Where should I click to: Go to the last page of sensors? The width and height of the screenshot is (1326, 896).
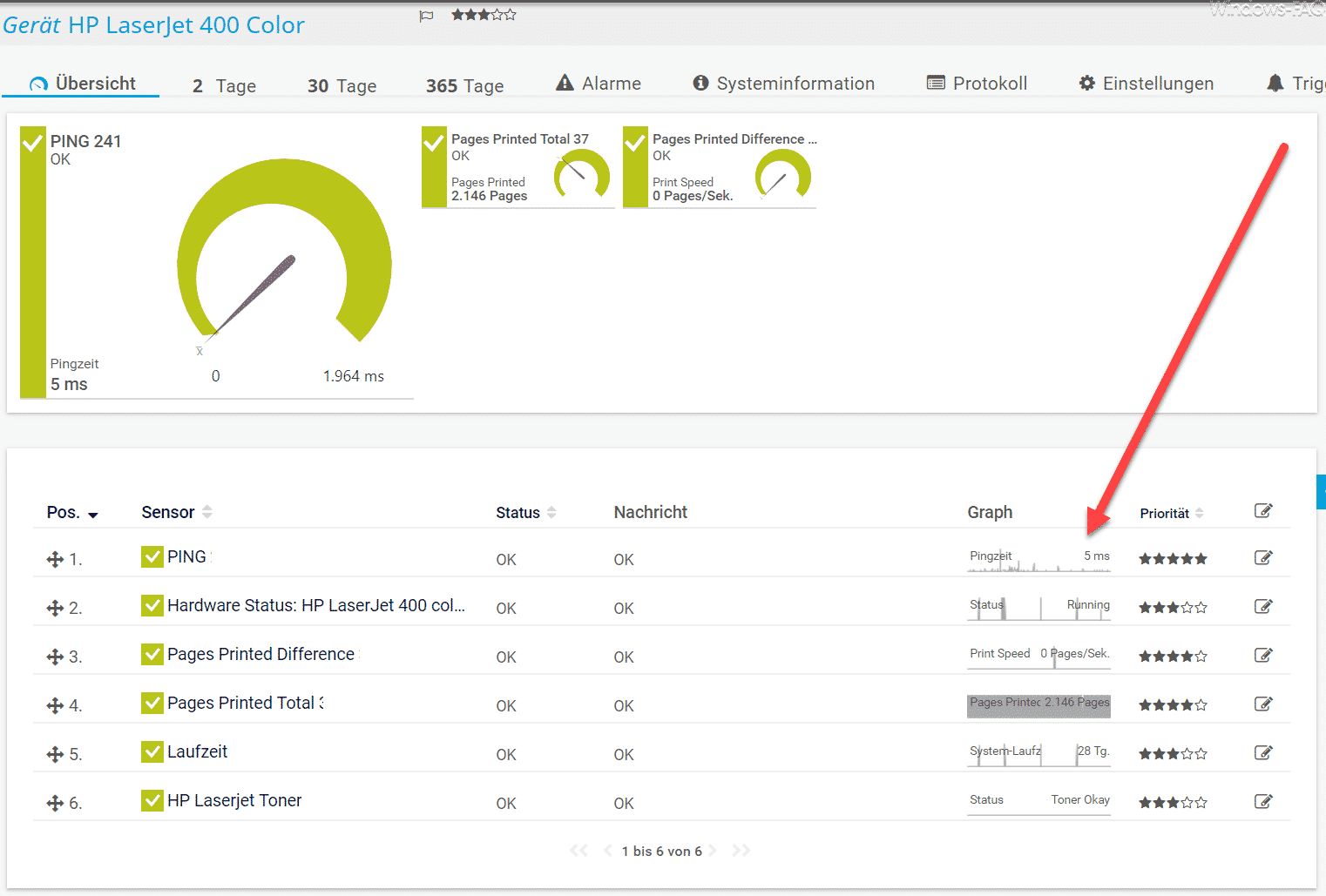741,851
